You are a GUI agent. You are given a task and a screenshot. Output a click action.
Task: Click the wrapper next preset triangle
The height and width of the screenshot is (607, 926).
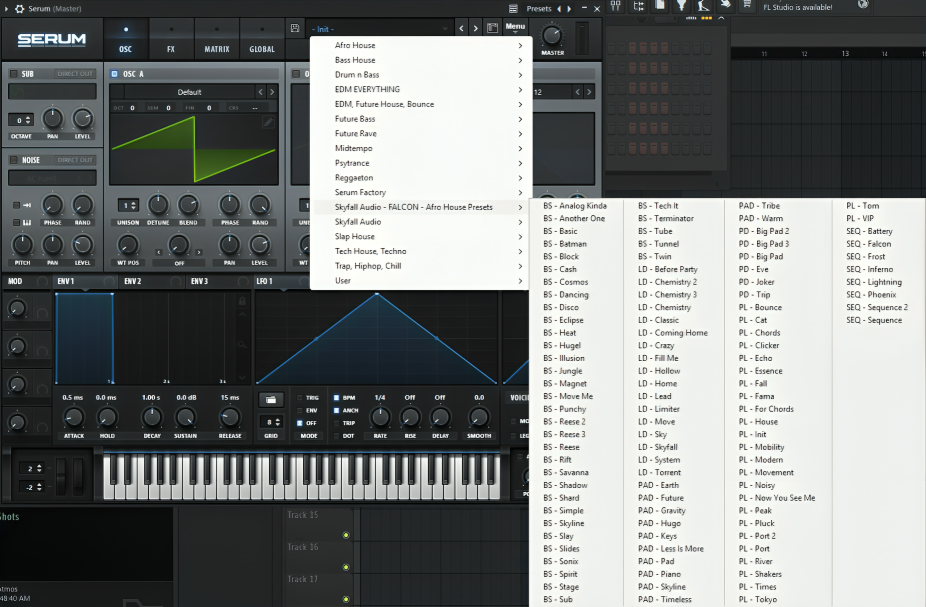[x=569, y=8]
